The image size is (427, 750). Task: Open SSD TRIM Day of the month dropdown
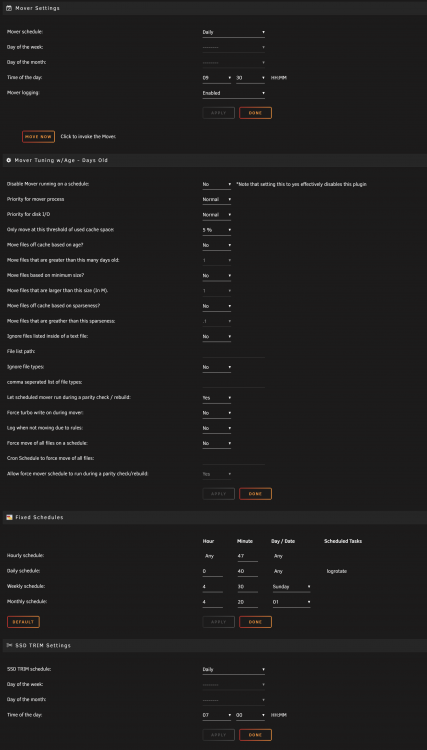[233, 700]
